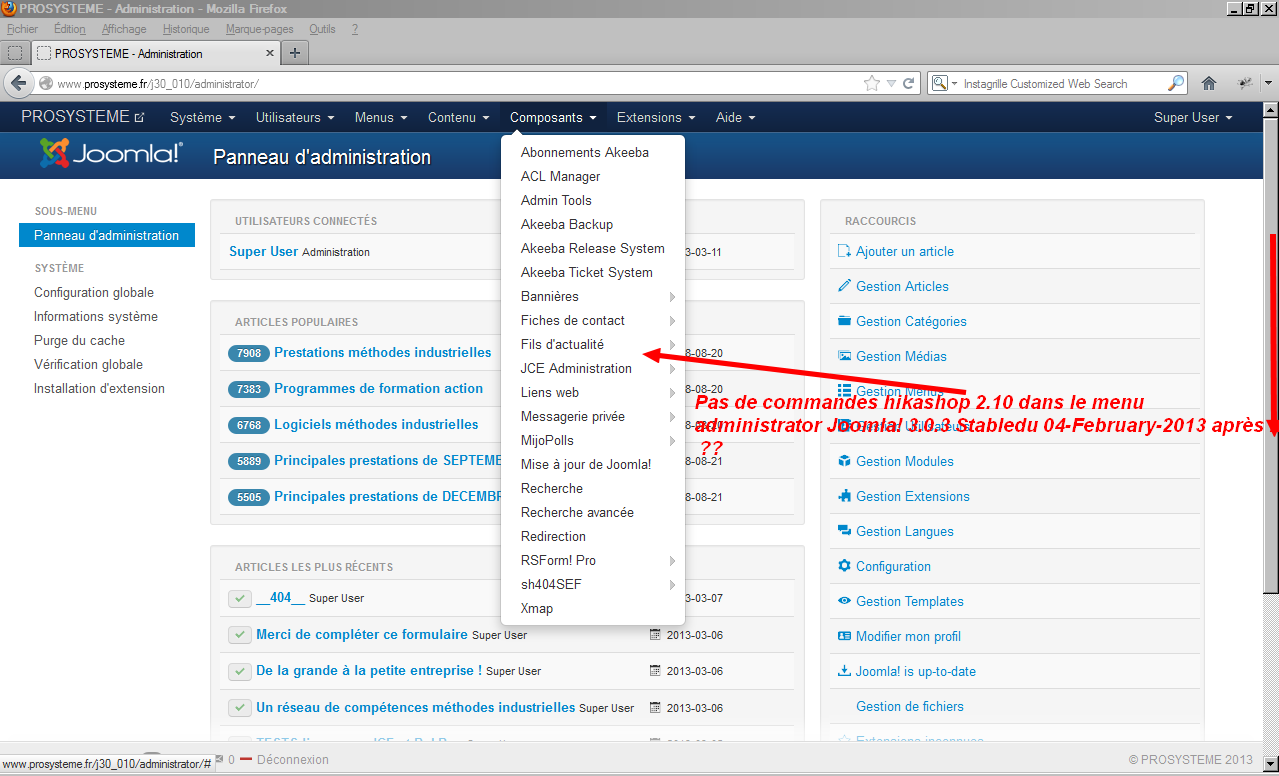1279x776 pixels.
Task: Click the Configuration gear icon
Action: pyautogui.click(x=844, y=566)
